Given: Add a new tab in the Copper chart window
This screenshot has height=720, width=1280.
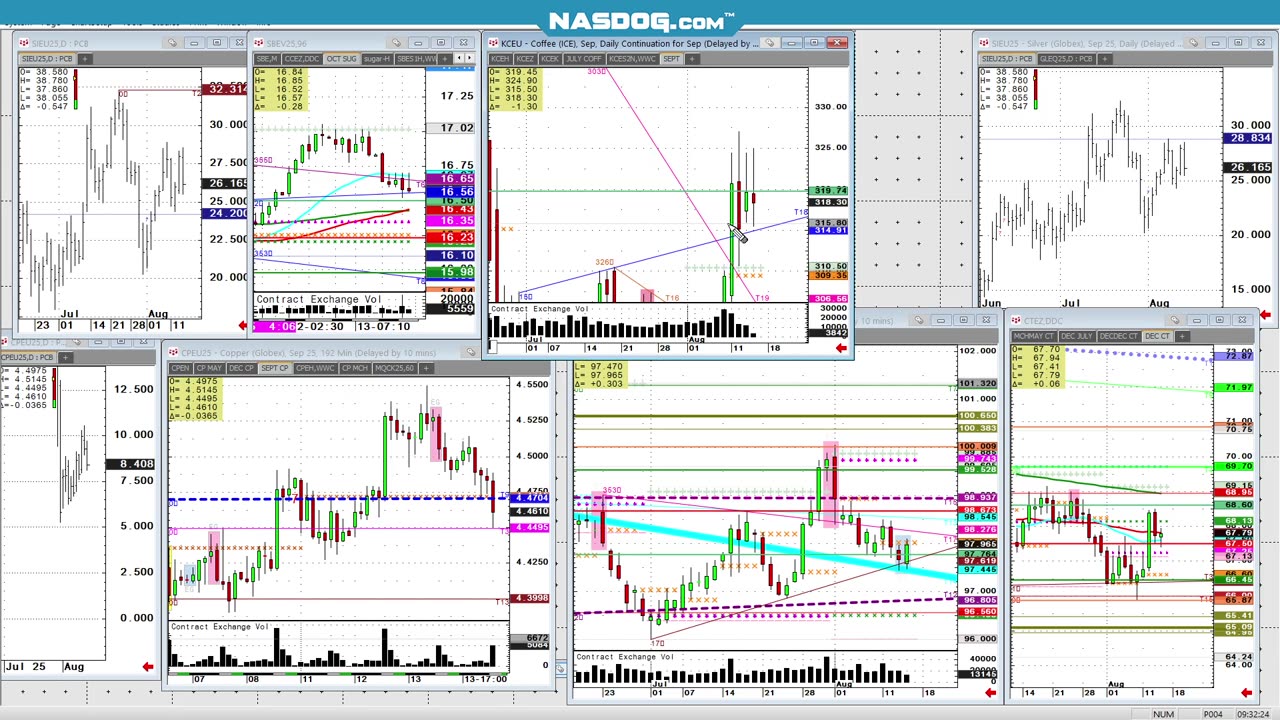Looking at the screenshot, I should [426, 368].
